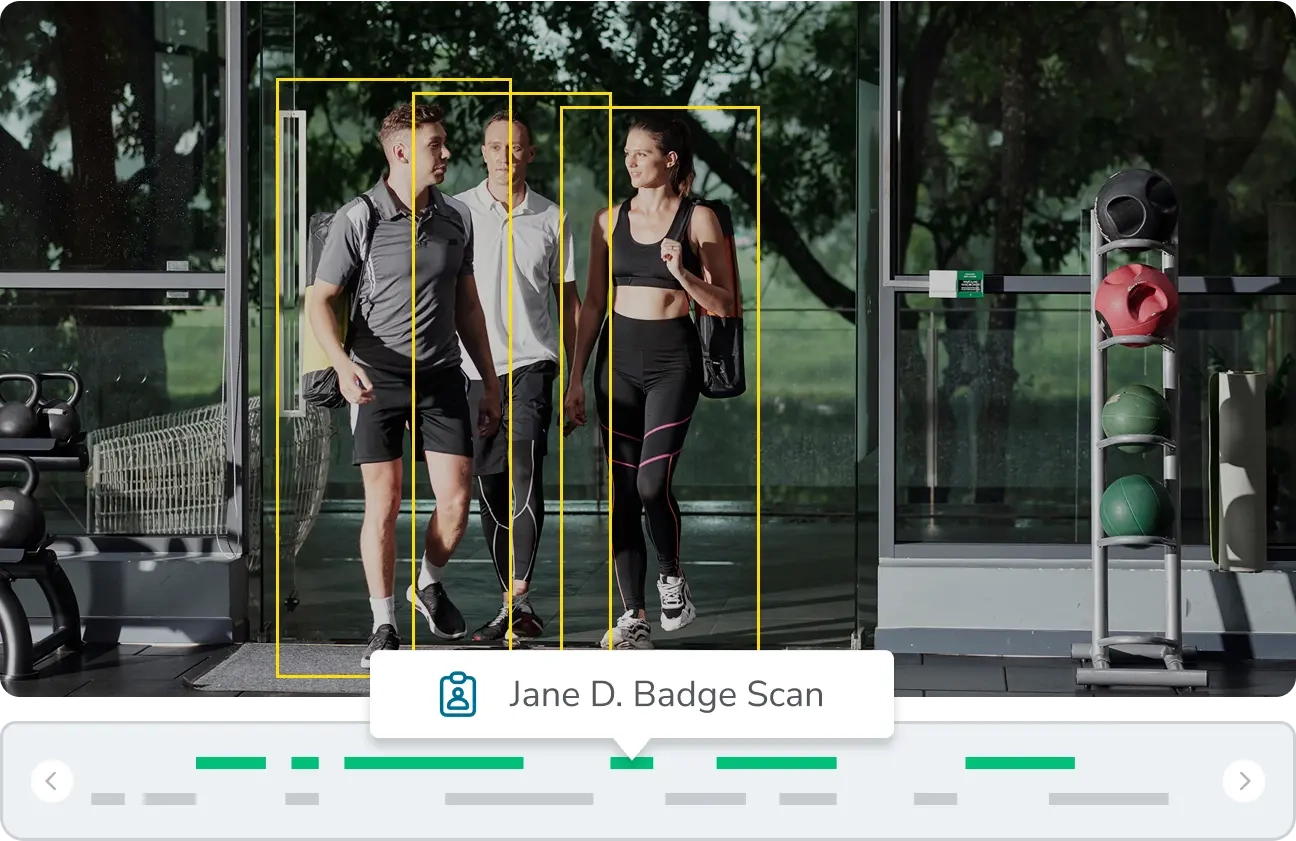
Task: Navigate backward with the left chevron arrow
Action: pyautogui.click(x=52, y=781)
